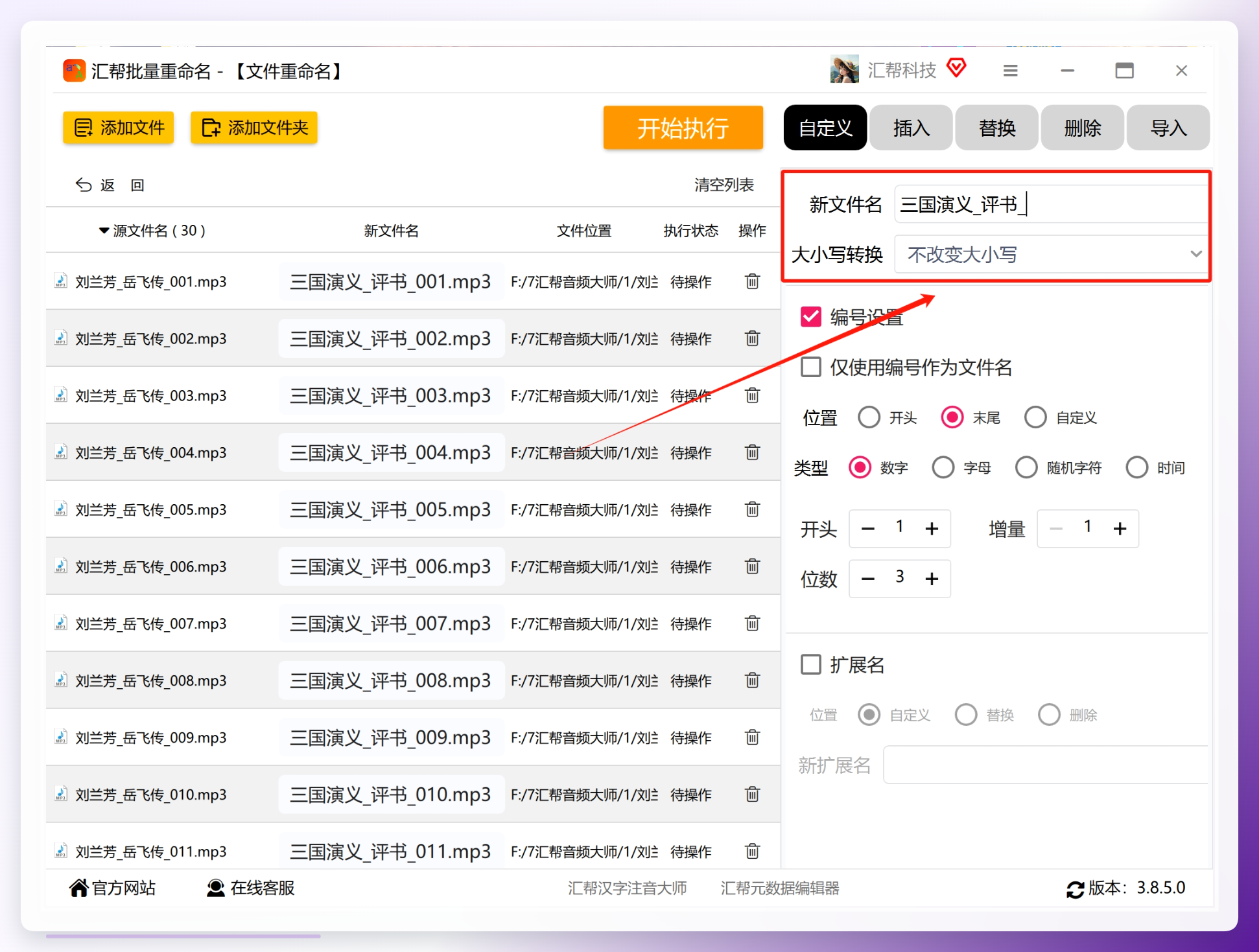
Task: Enable 仅使用编号作为文件名 checkbox
Action: tap(811, 367)
